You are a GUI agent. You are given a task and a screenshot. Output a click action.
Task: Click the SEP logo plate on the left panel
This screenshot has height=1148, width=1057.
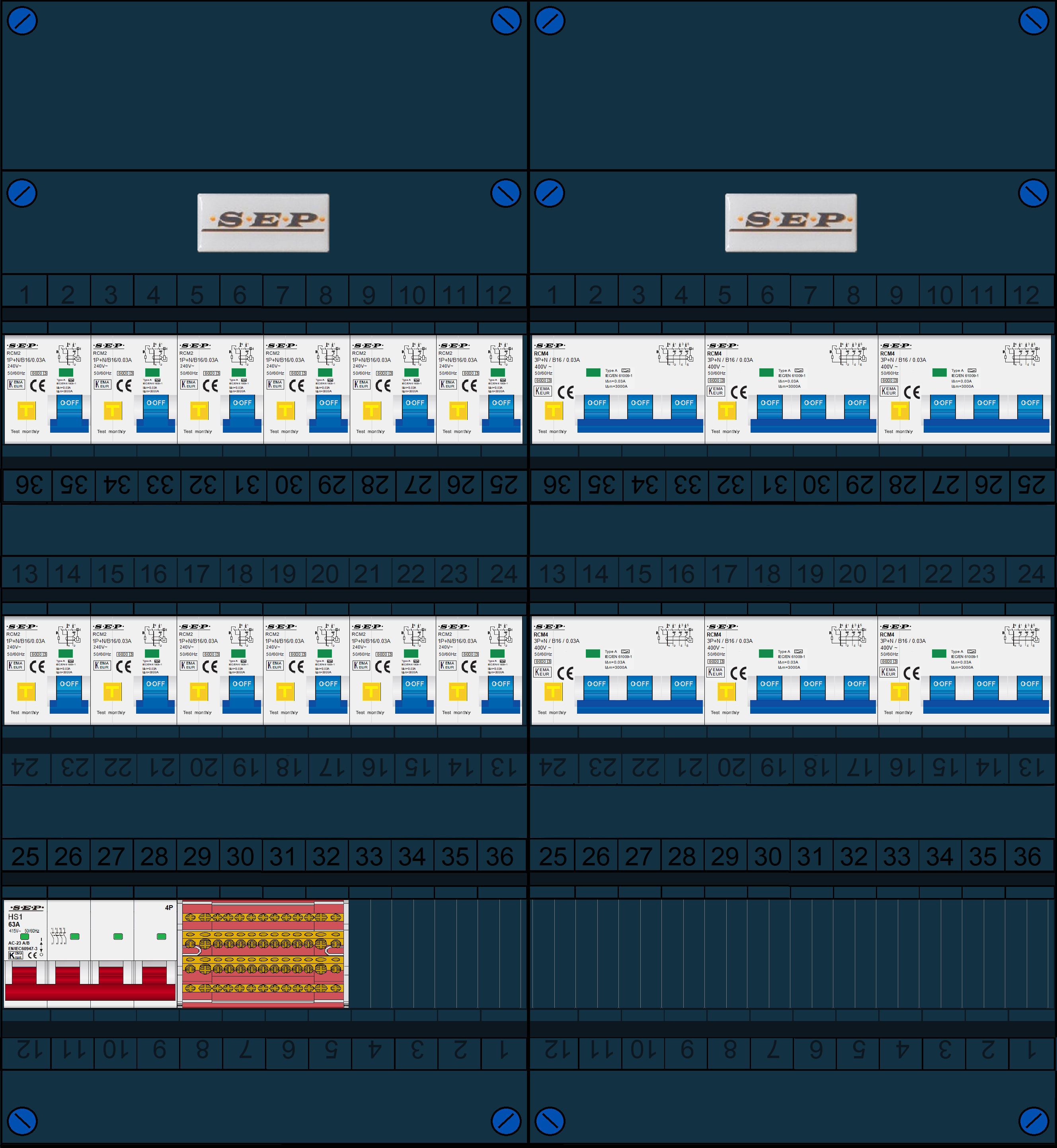(x=263, y=223)
